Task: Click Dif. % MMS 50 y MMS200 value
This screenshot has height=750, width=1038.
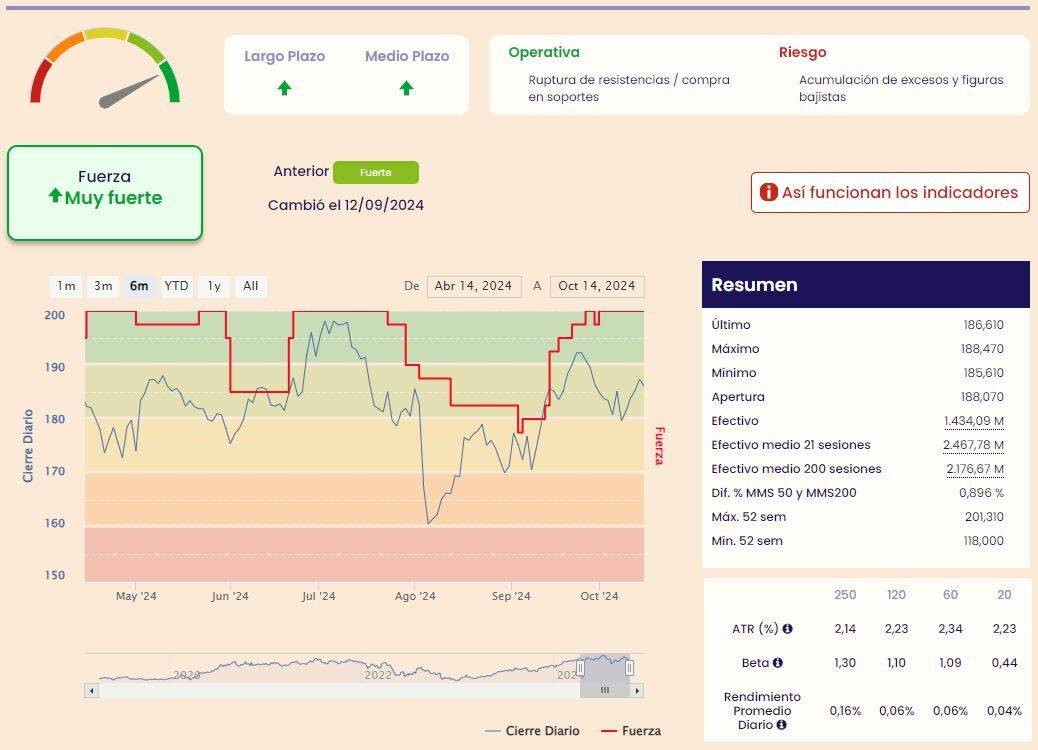Action: coord(981,493)
